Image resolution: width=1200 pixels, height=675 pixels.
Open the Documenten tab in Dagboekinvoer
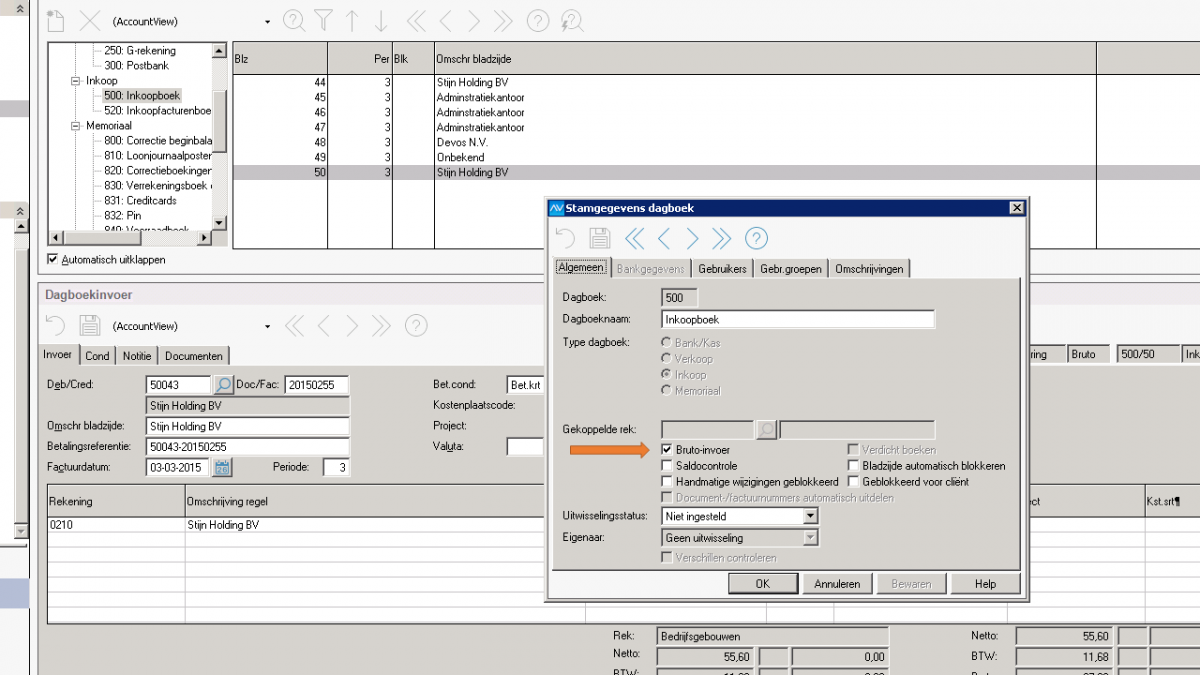click(194, 356)
